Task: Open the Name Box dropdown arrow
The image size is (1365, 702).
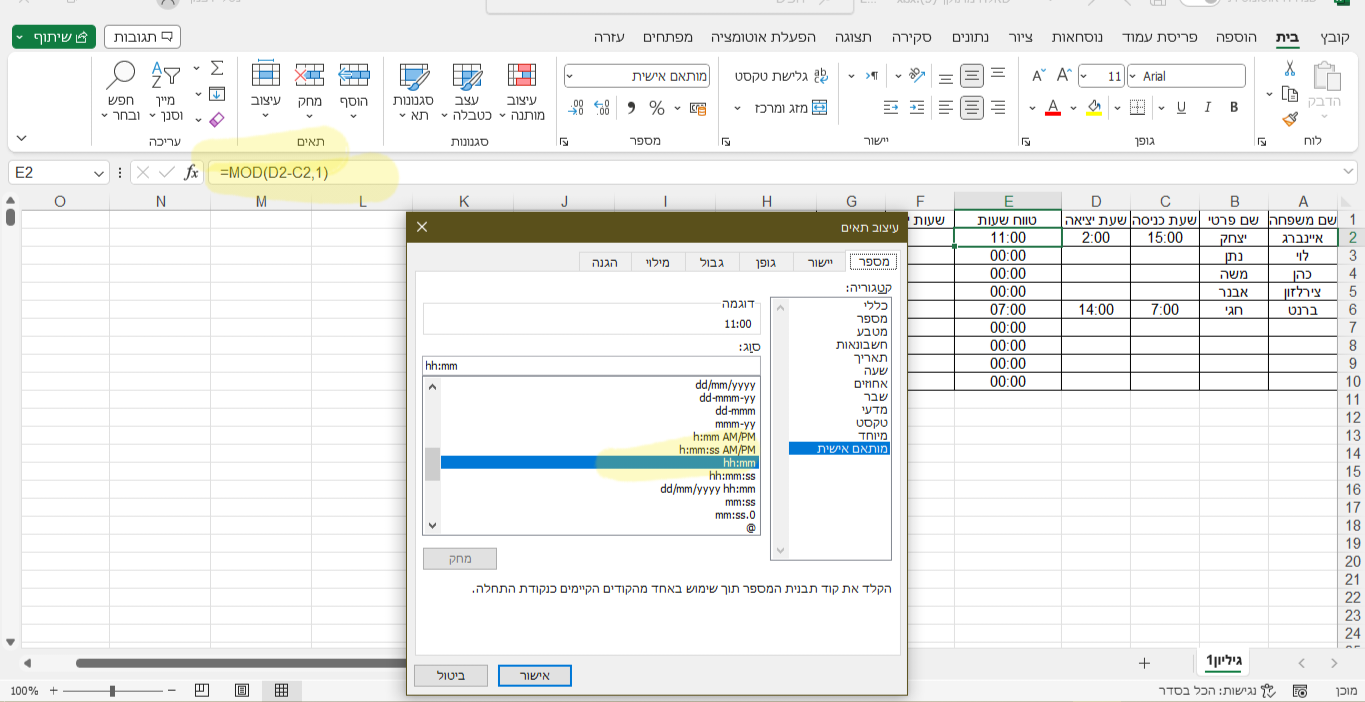Action: tap(98, 173)
